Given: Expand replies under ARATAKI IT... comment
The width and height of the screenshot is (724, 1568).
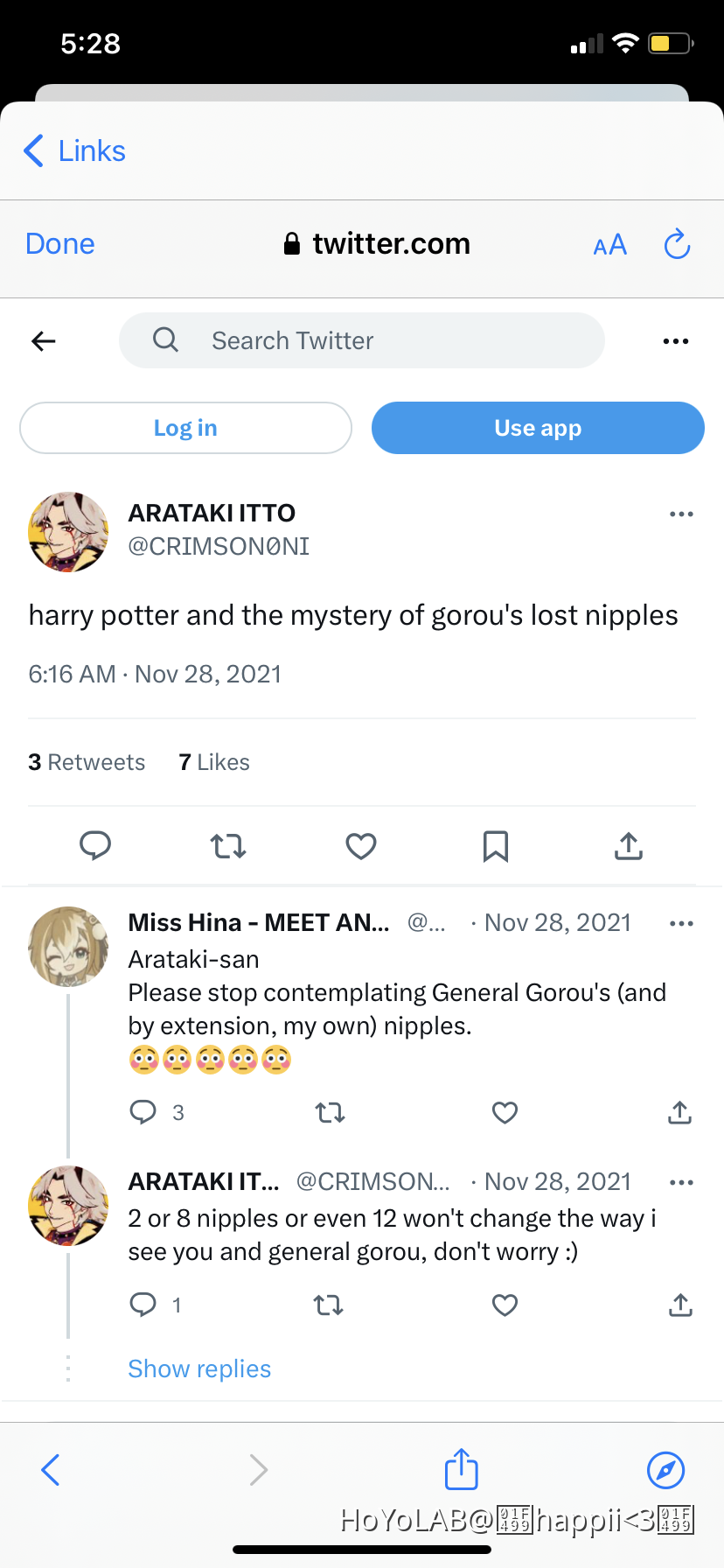Looking at the screenshot, I should pyautogui.click(x=199, y=1368).
